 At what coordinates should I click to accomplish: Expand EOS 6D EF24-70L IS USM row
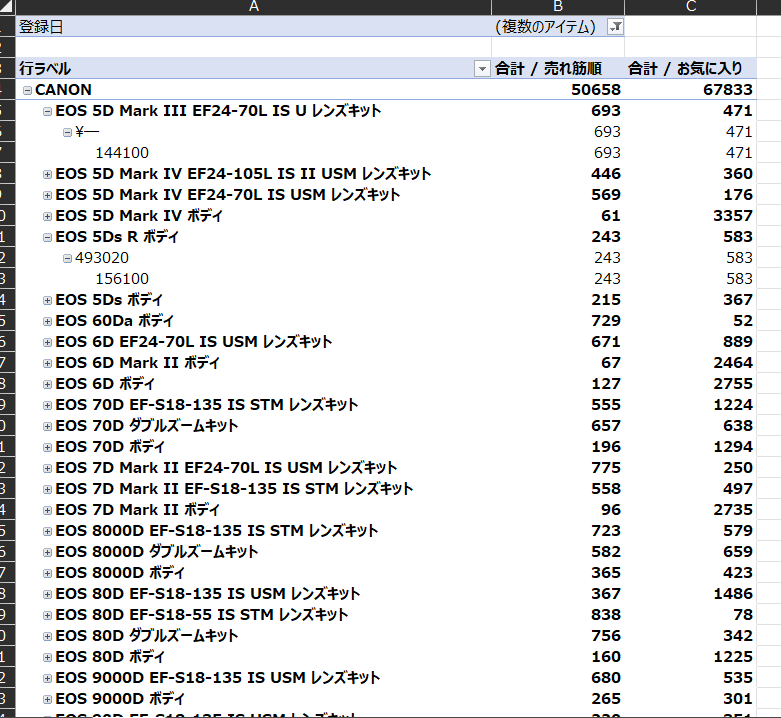coord(47,342)
